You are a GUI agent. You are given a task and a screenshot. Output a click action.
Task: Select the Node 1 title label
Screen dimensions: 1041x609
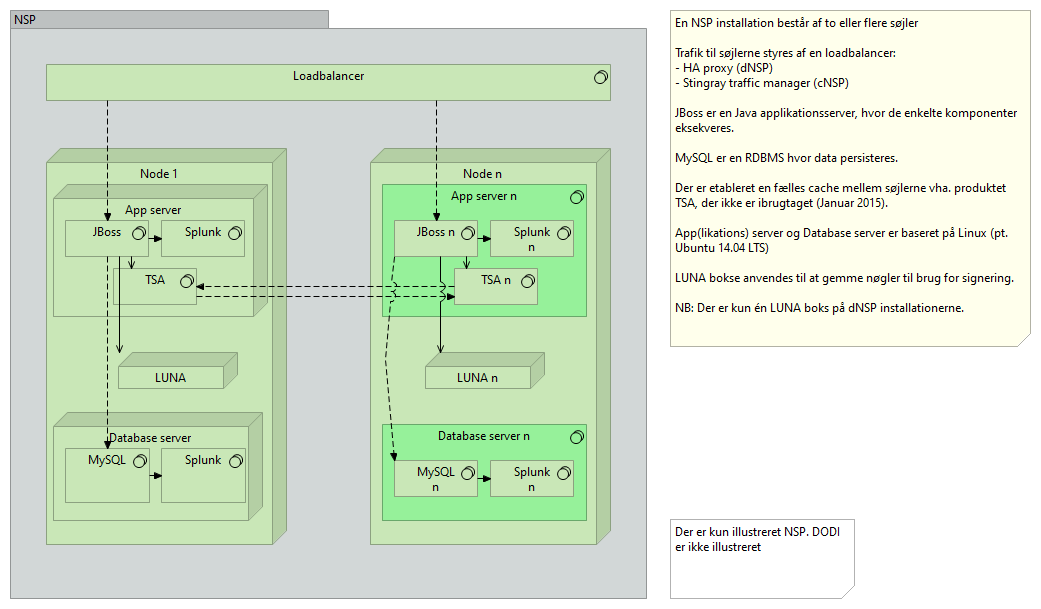click(159, 174)
